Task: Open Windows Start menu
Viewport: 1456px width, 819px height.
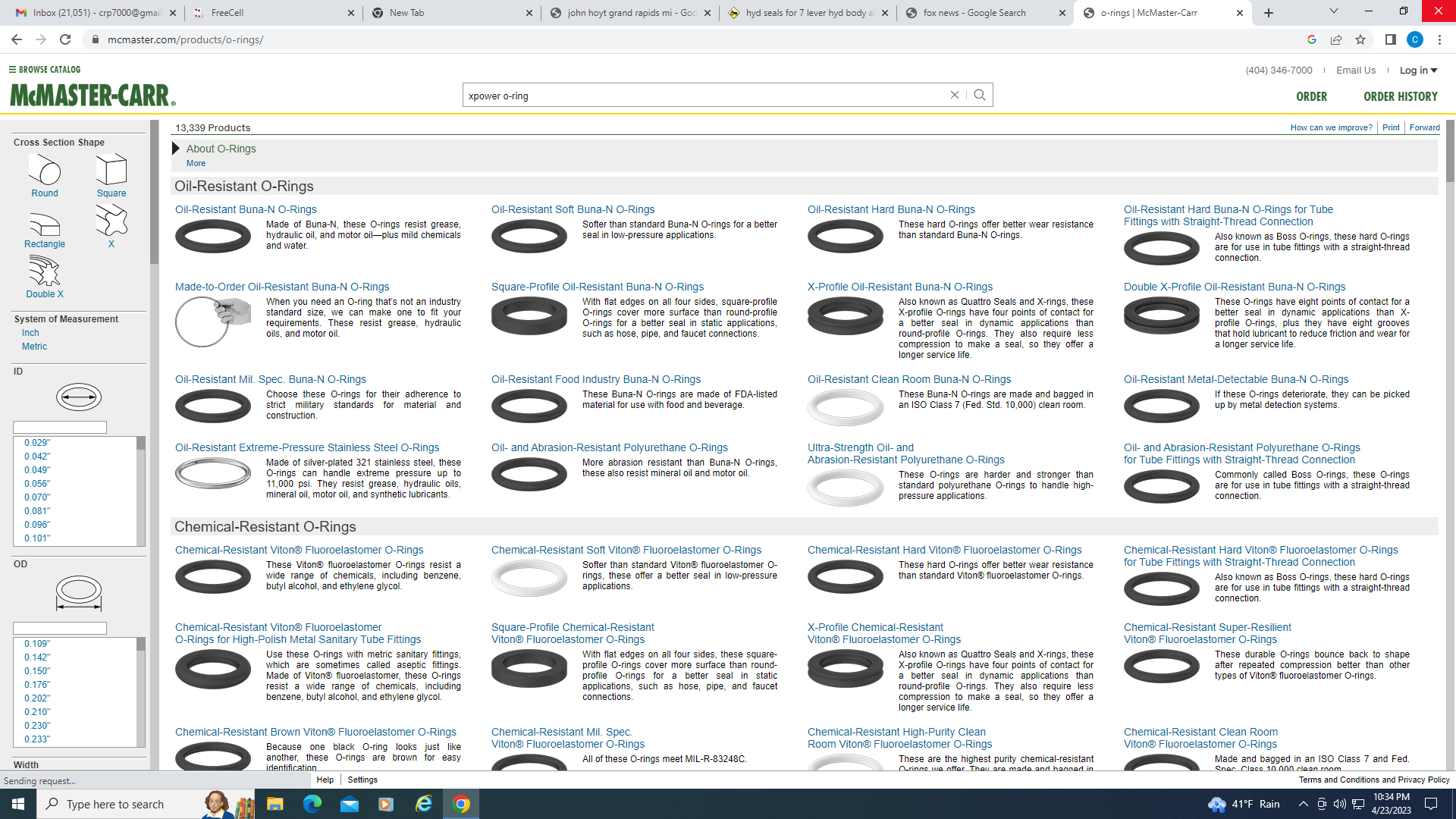Action: 18,804
